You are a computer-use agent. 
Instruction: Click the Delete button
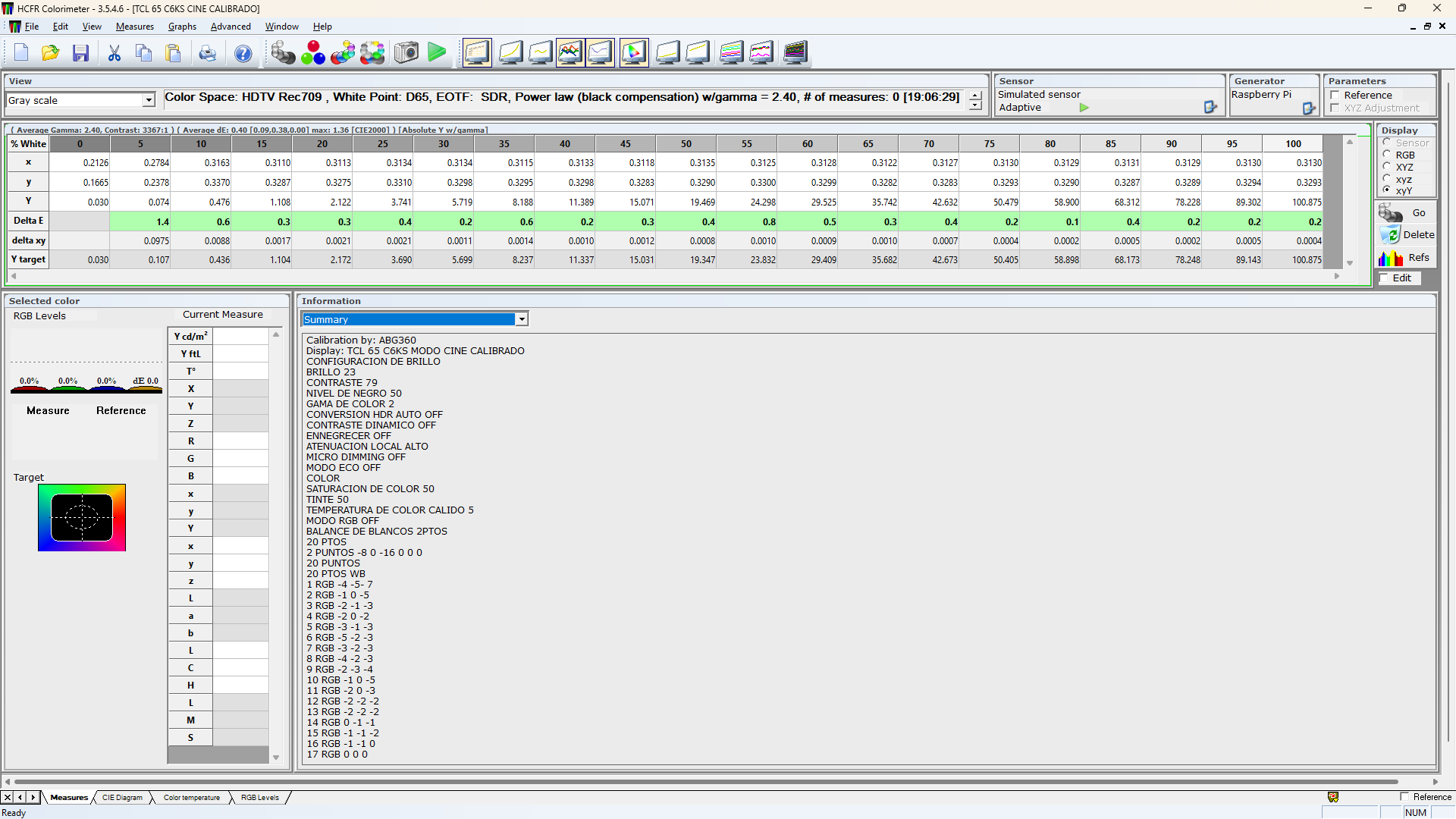click(x=1406, y=235)
